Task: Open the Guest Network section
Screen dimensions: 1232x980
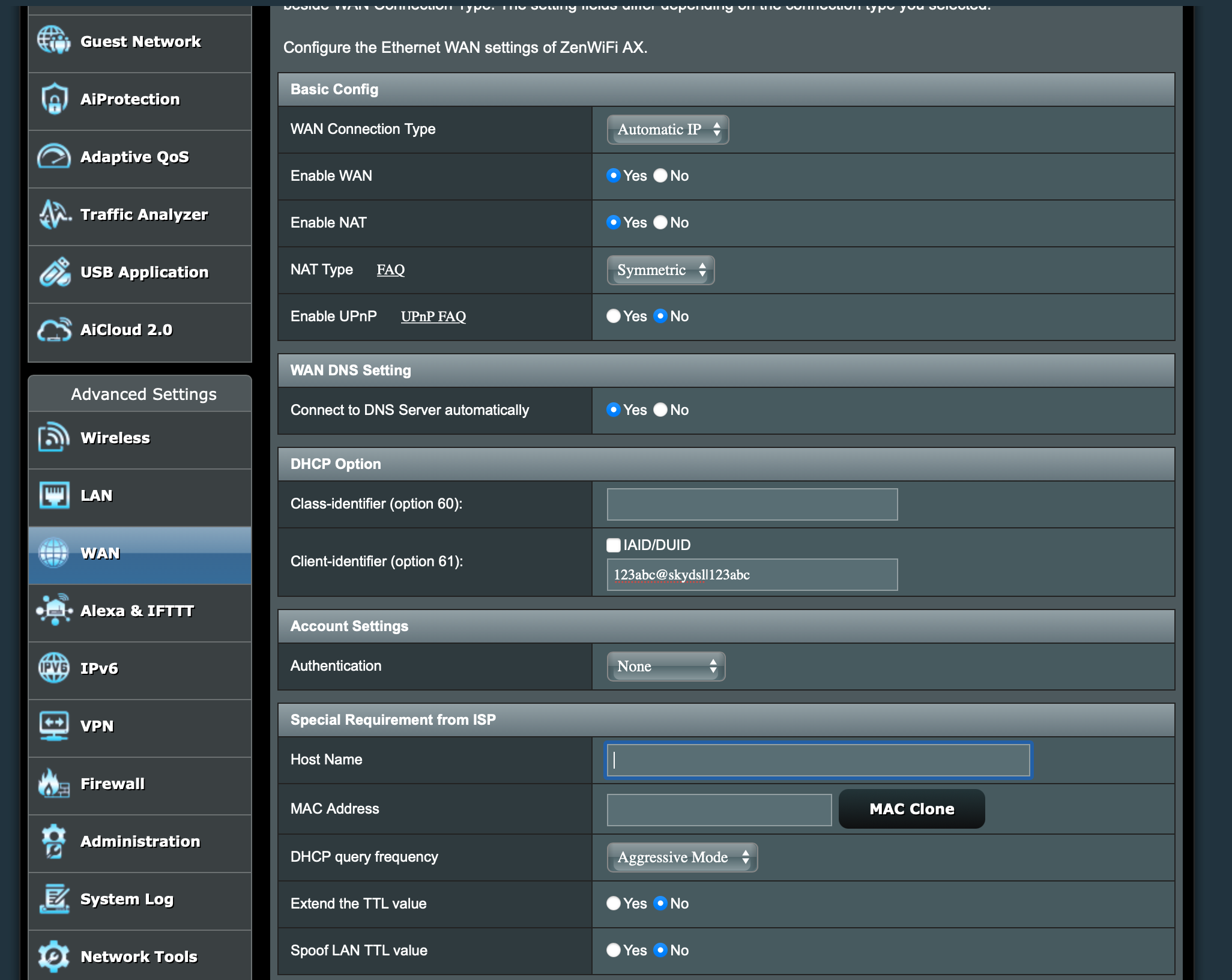Action: coord(140,41)
